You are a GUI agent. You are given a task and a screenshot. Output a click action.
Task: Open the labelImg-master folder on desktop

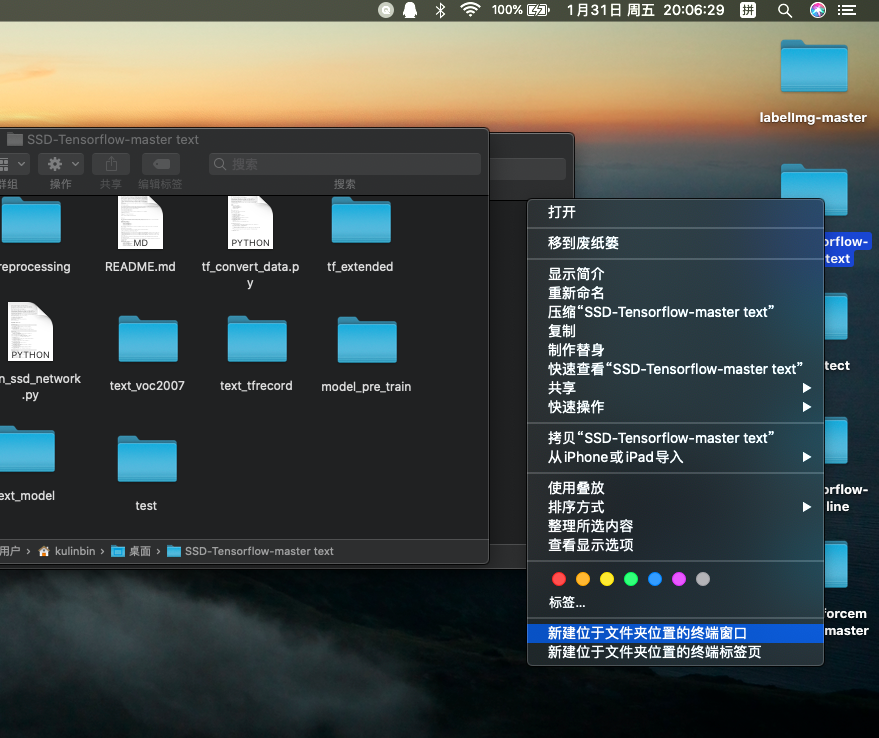tap(812, 67)
